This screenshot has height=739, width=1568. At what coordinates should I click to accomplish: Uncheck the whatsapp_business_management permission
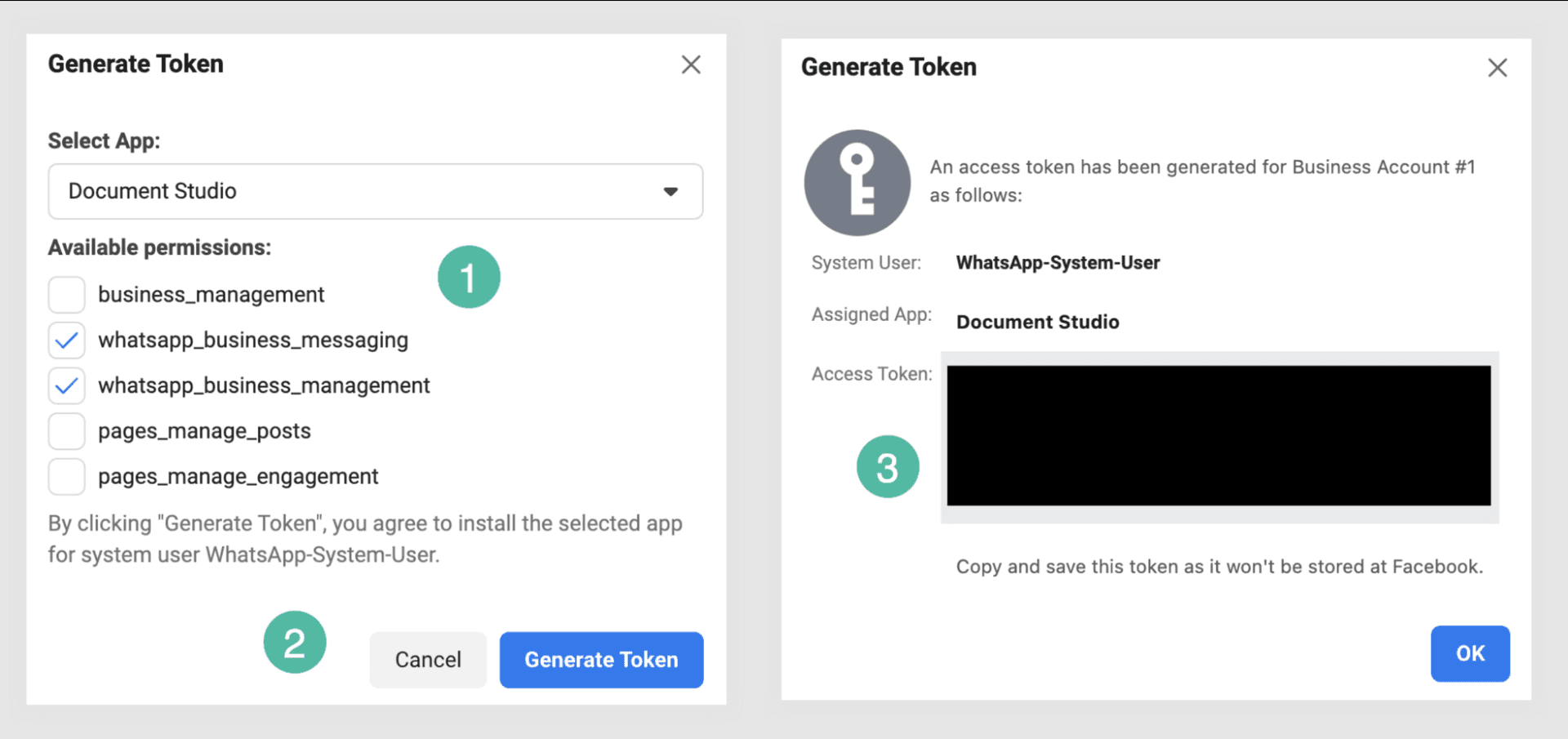pyautogui.click(x=67, y=386)
